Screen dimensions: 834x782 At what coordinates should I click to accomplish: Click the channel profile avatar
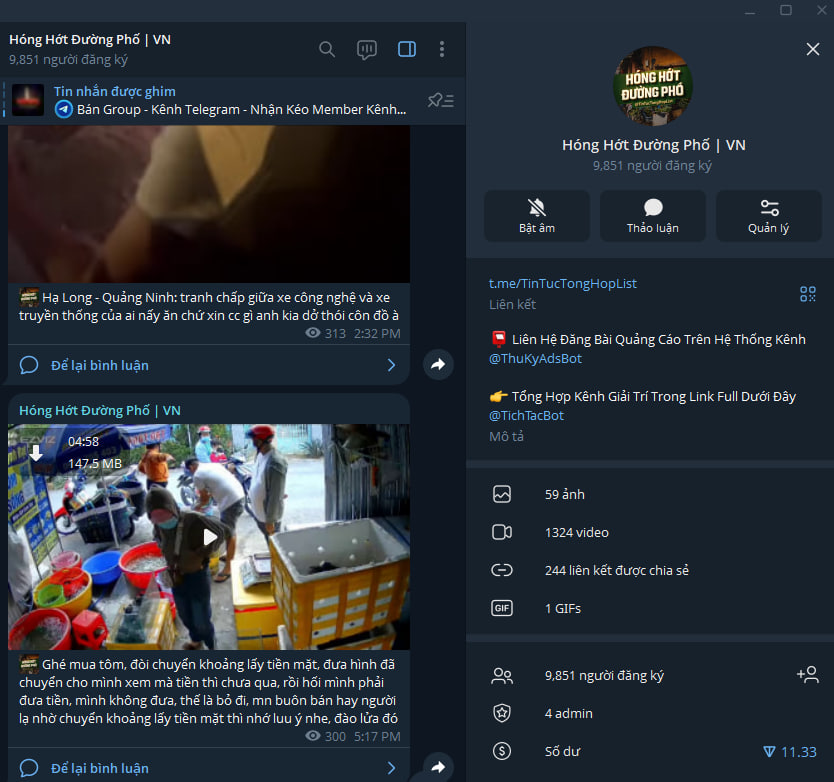652,86
